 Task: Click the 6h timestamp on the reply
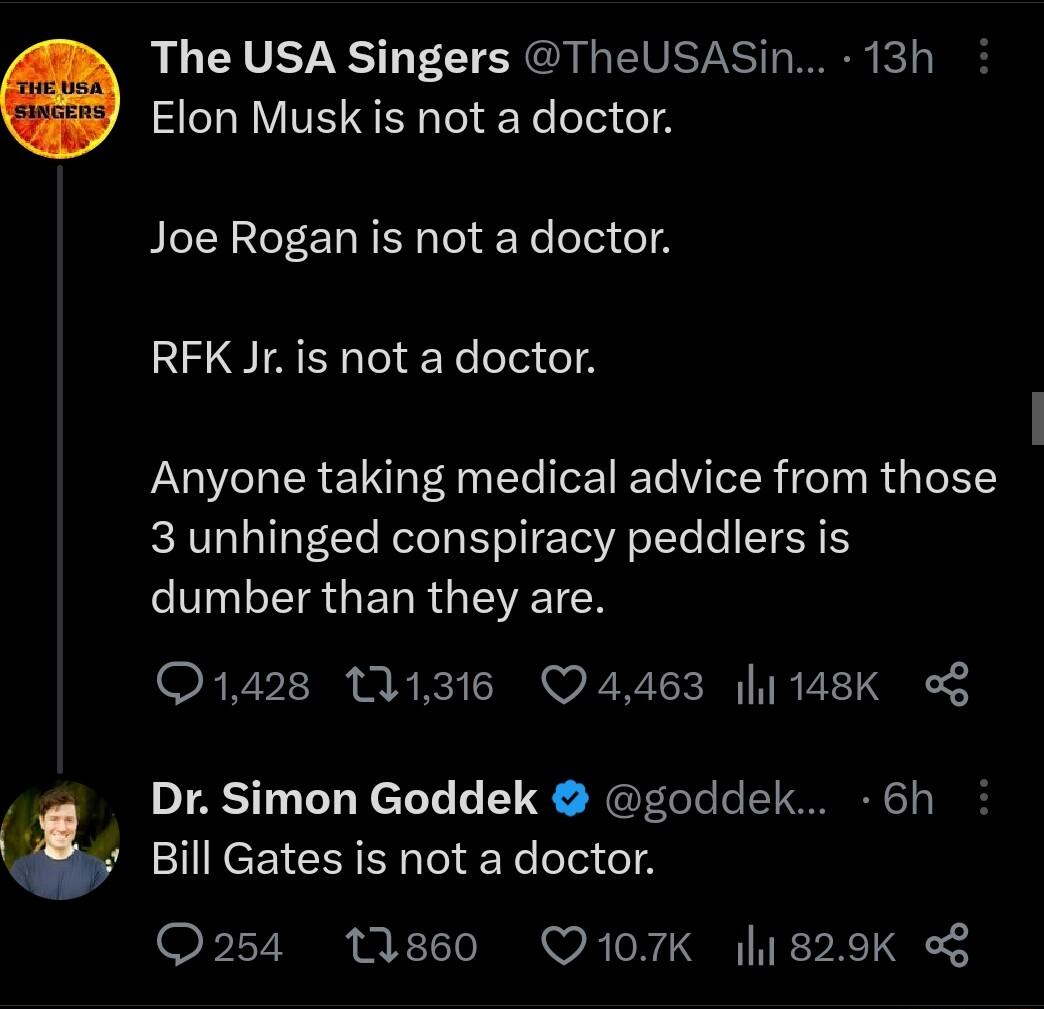(907, 798)
